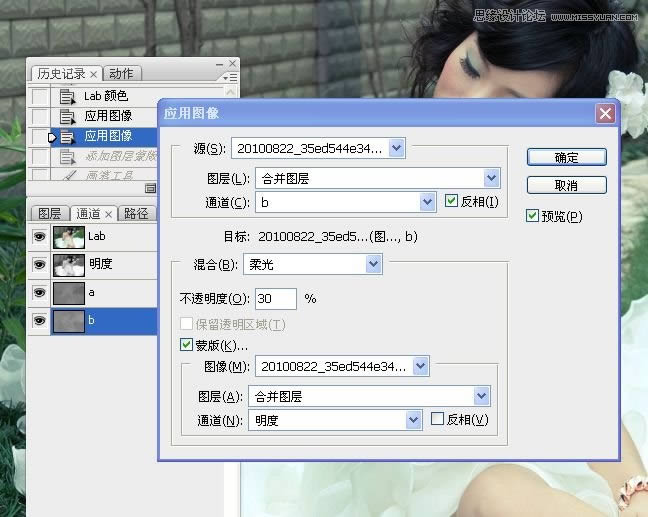Select the Lab channel thumbnail
Image resolution: width=648 pixels, height=517 pixels.
tap(68, 237)
